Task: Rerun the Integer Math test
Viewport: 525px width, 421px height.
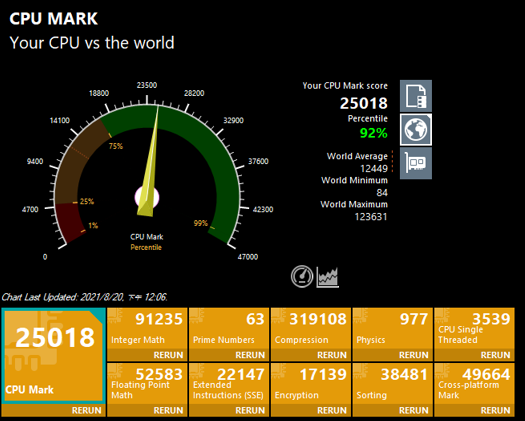Action: 168,355
